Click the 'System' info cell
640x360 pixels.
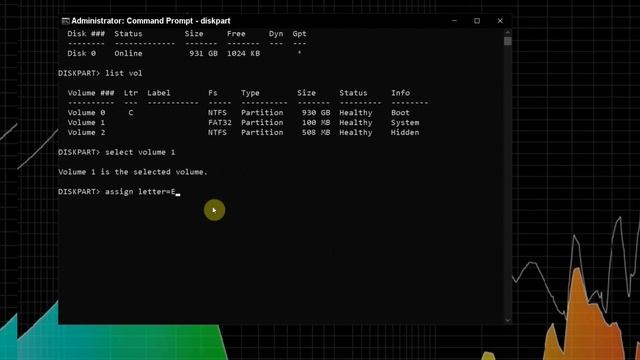pyautogui.click(x=405, y=122)
